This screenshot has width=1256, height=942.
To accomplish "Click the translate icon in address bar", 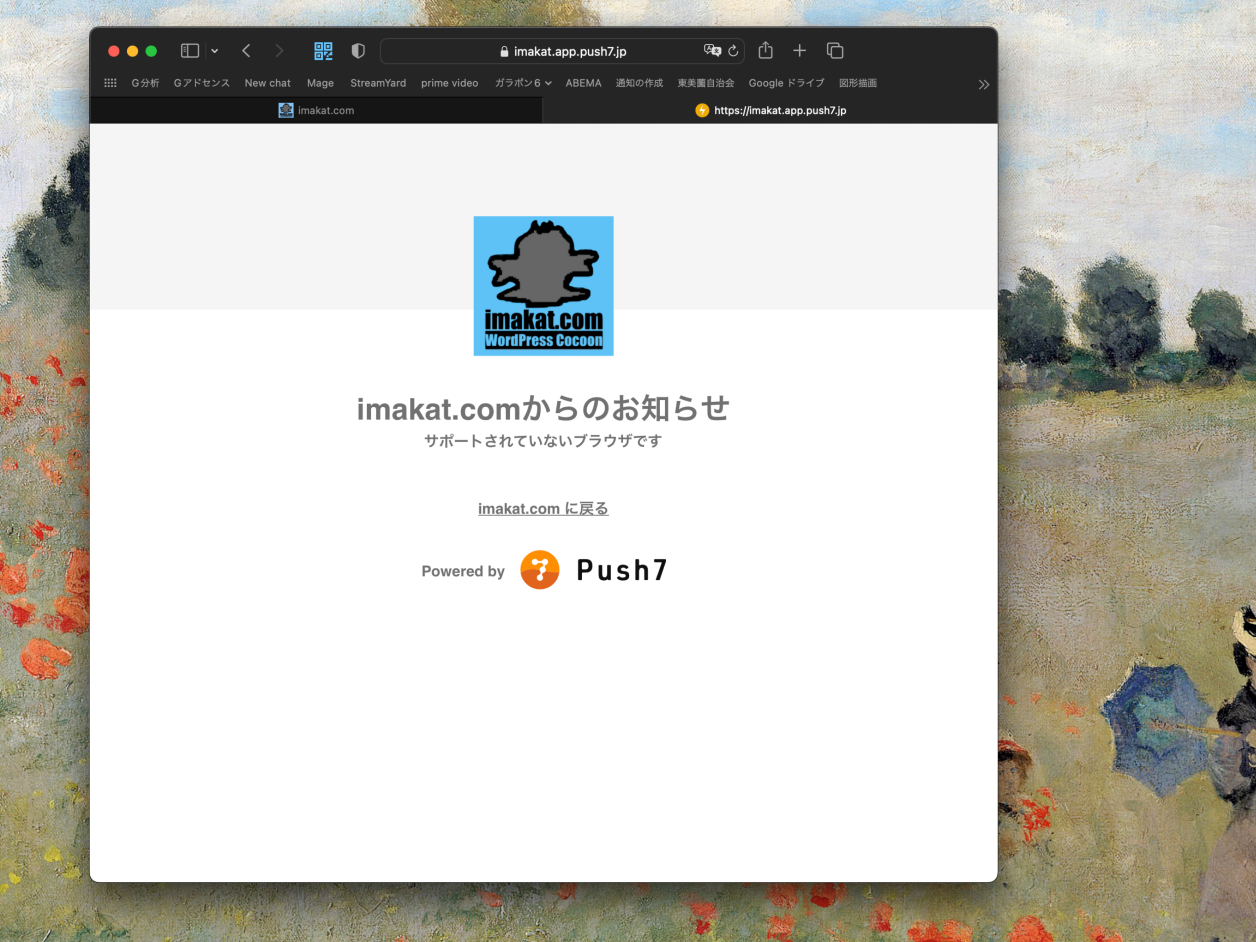I will coord(712,51).
